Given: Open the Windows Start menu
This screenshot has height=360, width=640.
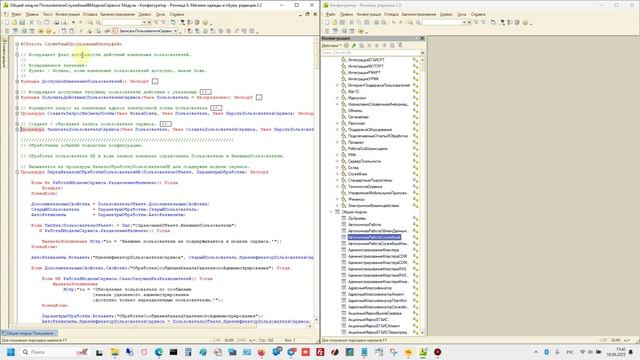Looking at the screenshot, I should tap(11, 352).
